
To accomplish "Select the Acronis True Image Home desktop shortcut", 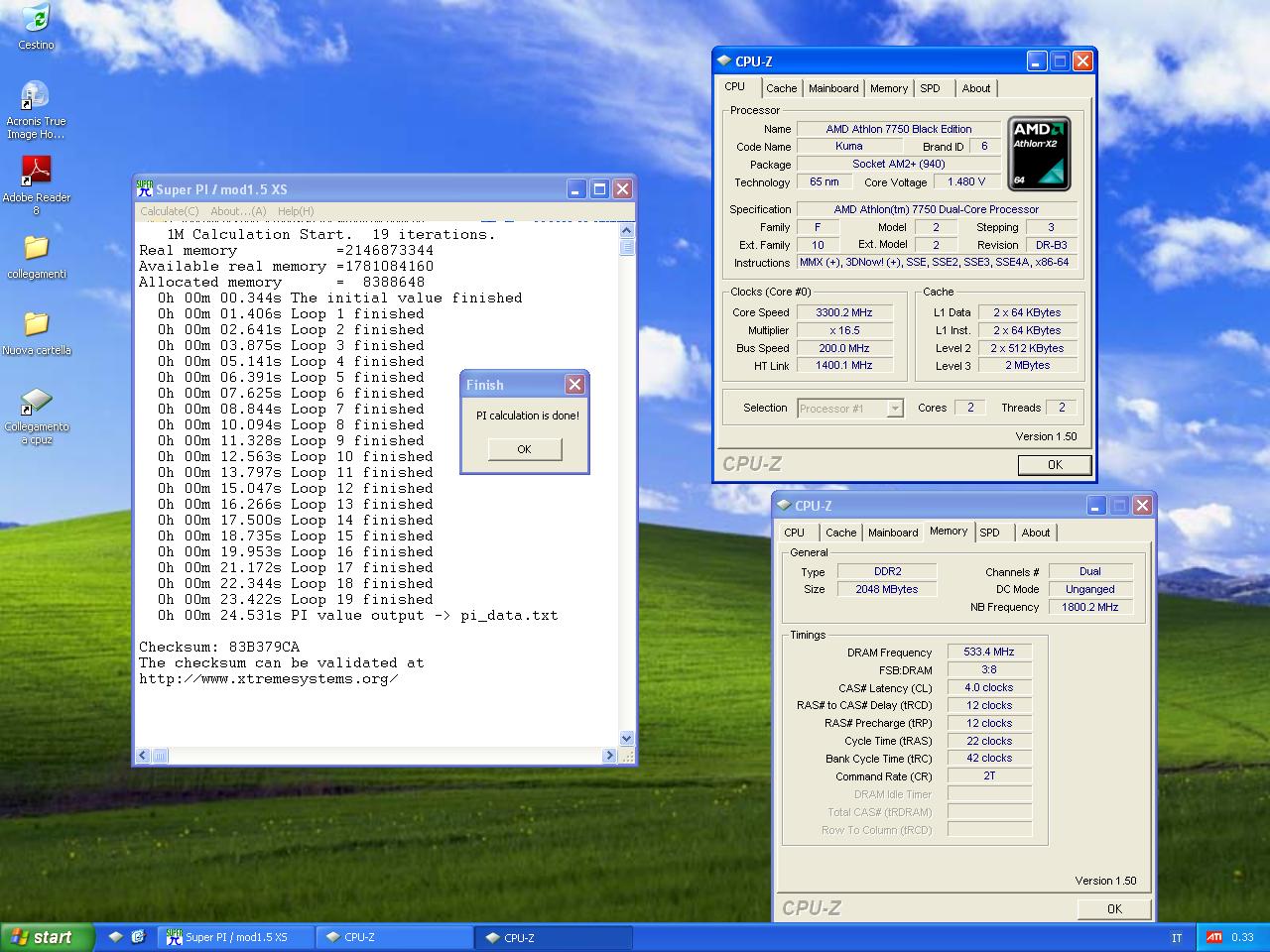I will pyautogui.click(x=36, y=110).
